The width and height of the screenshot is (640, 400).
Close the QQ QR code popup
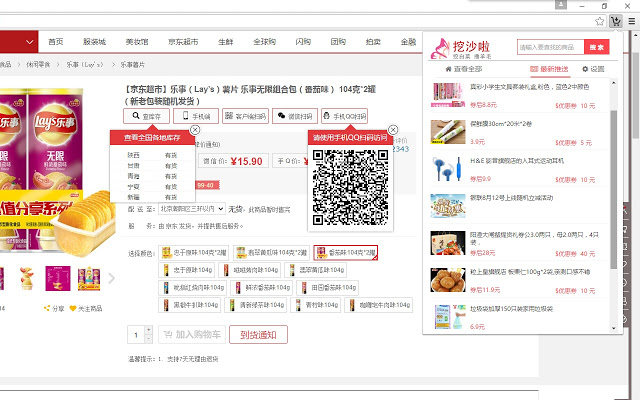[x=393, y=129]
